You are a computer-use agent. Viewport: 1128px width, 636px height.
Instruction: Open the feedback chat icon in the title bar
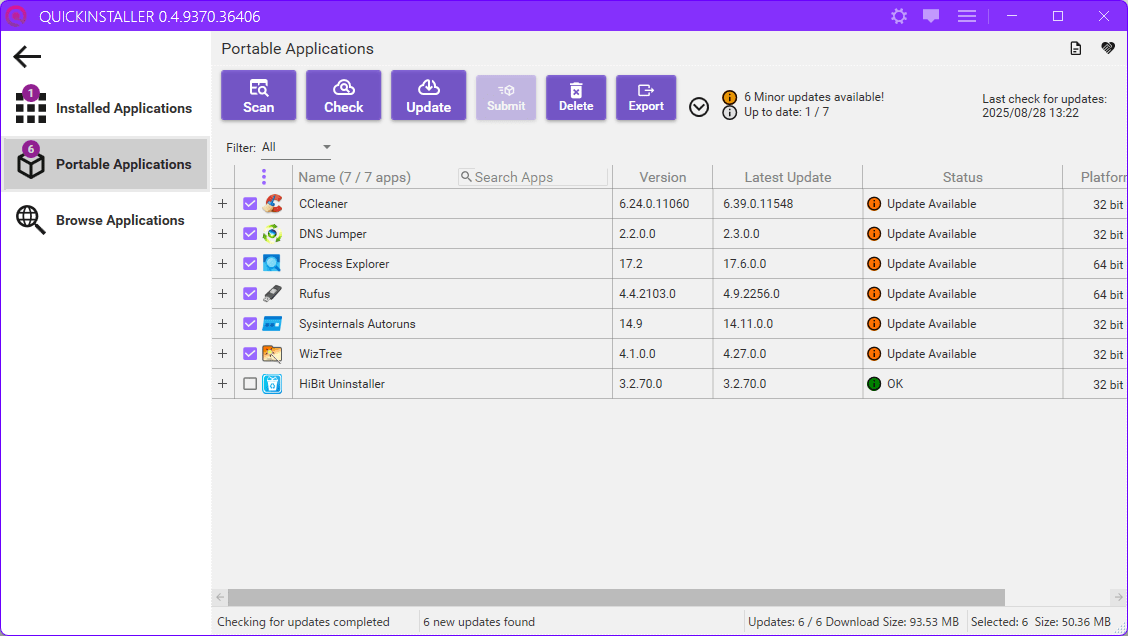coord(931,16)
